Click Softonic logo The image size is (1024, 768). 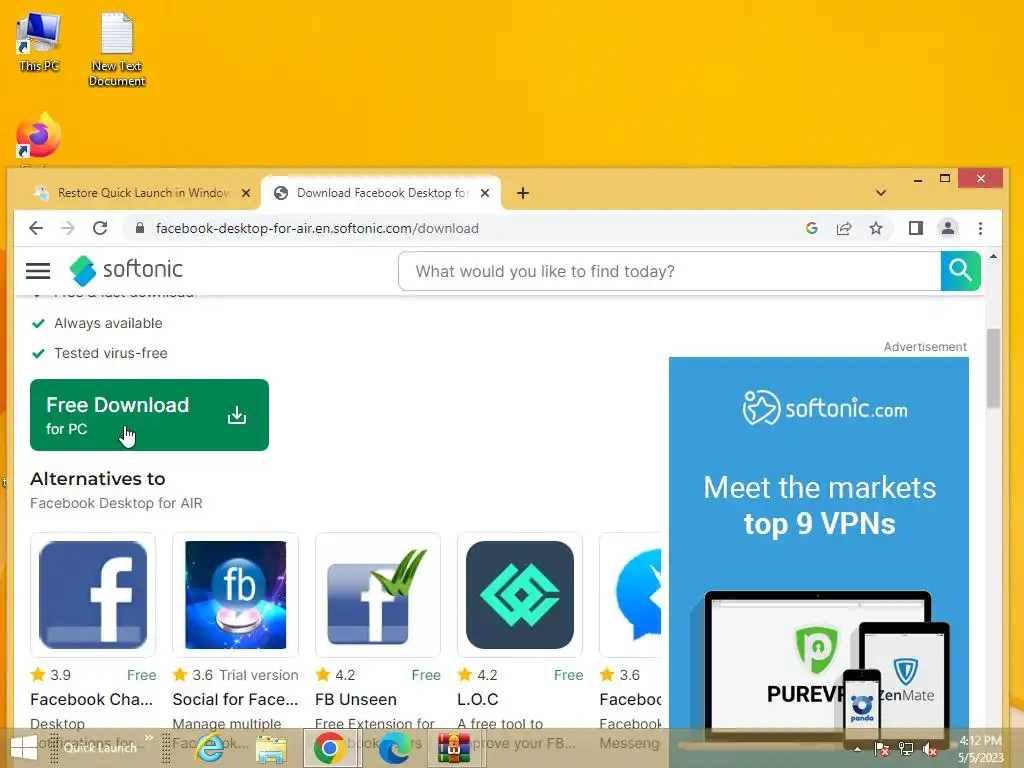pos(127,270)
